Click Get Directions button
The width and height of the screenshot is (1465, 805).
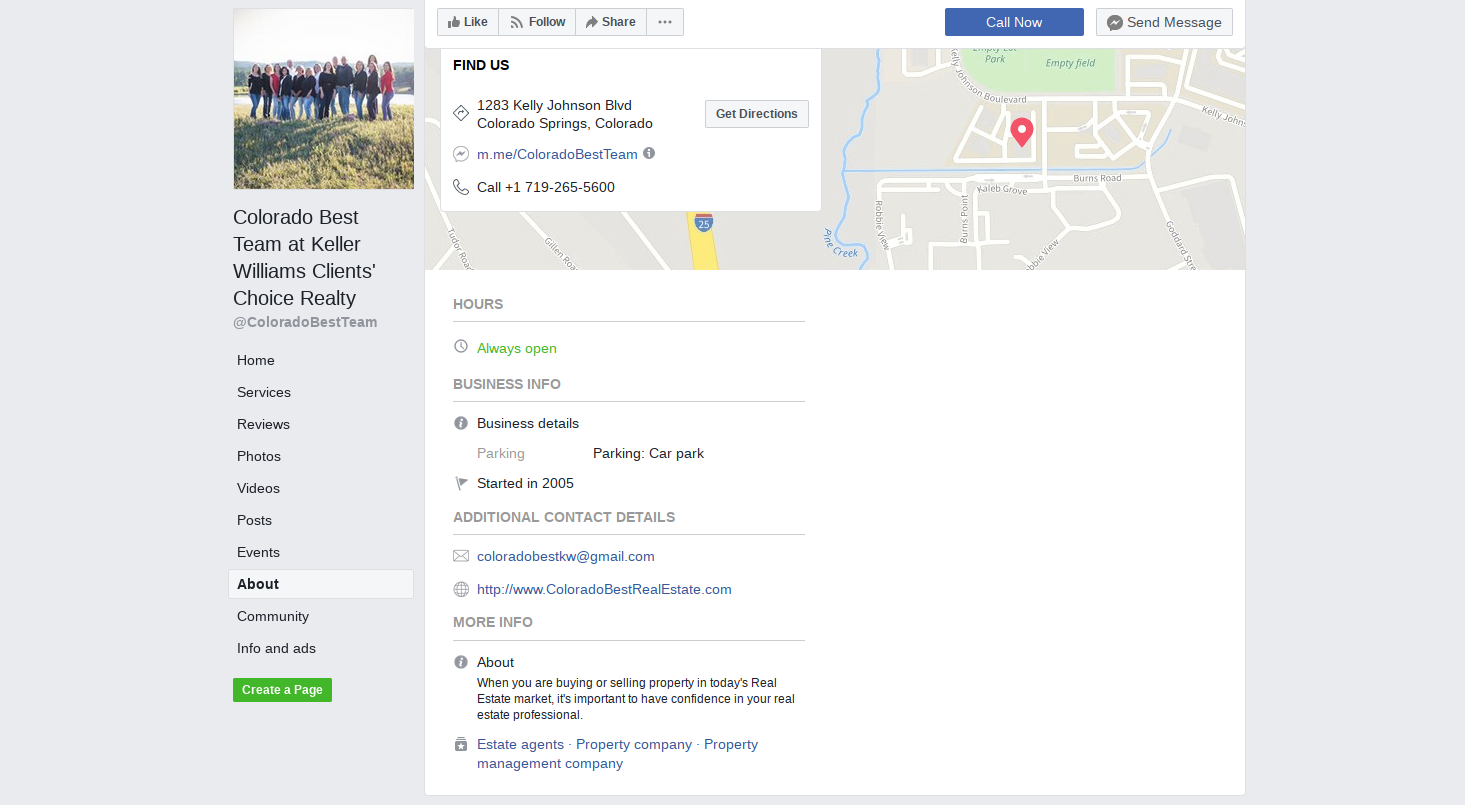coord(757,114)
